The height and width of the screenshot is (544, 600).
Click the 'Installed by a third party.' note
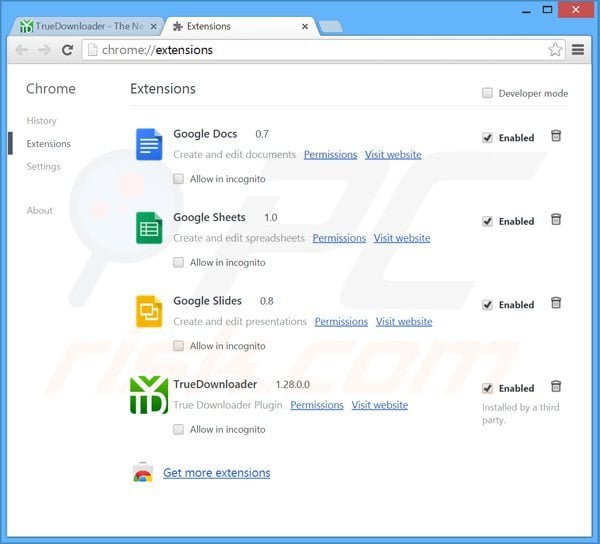(520, 414)
